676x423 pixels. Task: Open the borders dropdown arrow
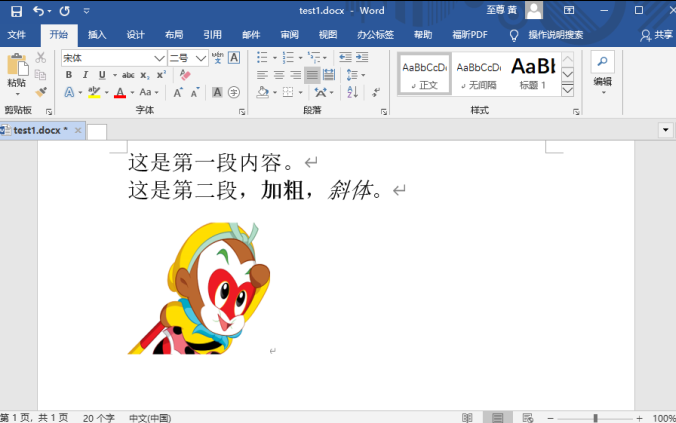pyautogui.click(x=300, y=92)
